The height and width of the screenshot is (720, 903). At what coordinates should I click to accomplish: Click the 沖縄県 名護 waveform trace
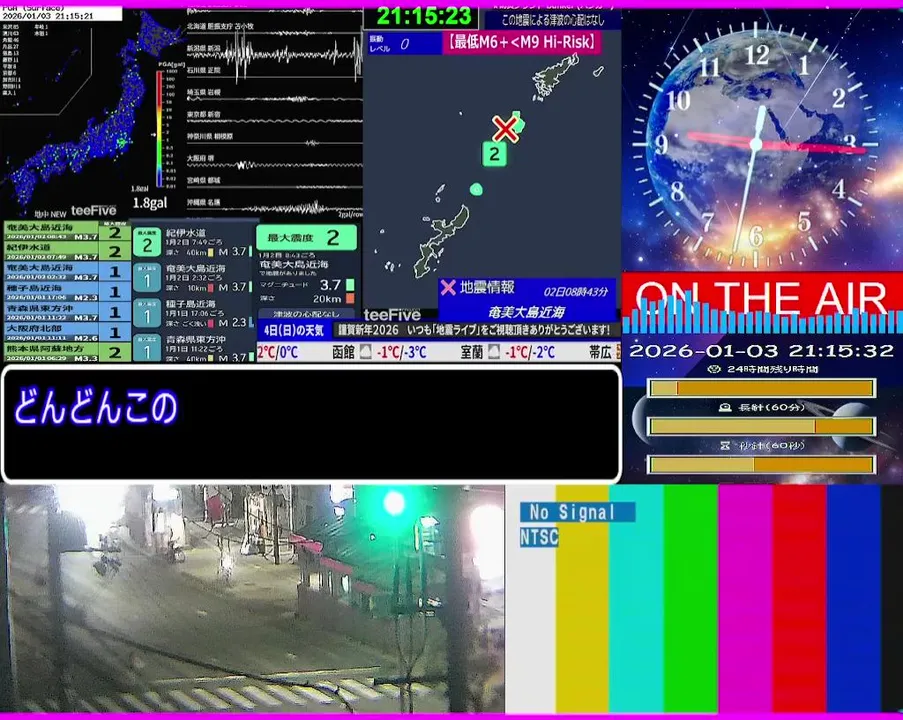(x=275, y=207)
